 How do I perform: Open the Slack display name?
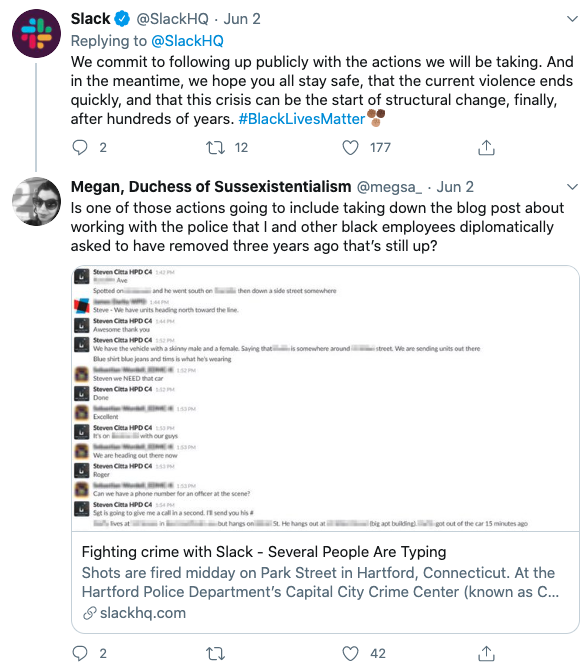pyautogui.click(x=90, y=19)
